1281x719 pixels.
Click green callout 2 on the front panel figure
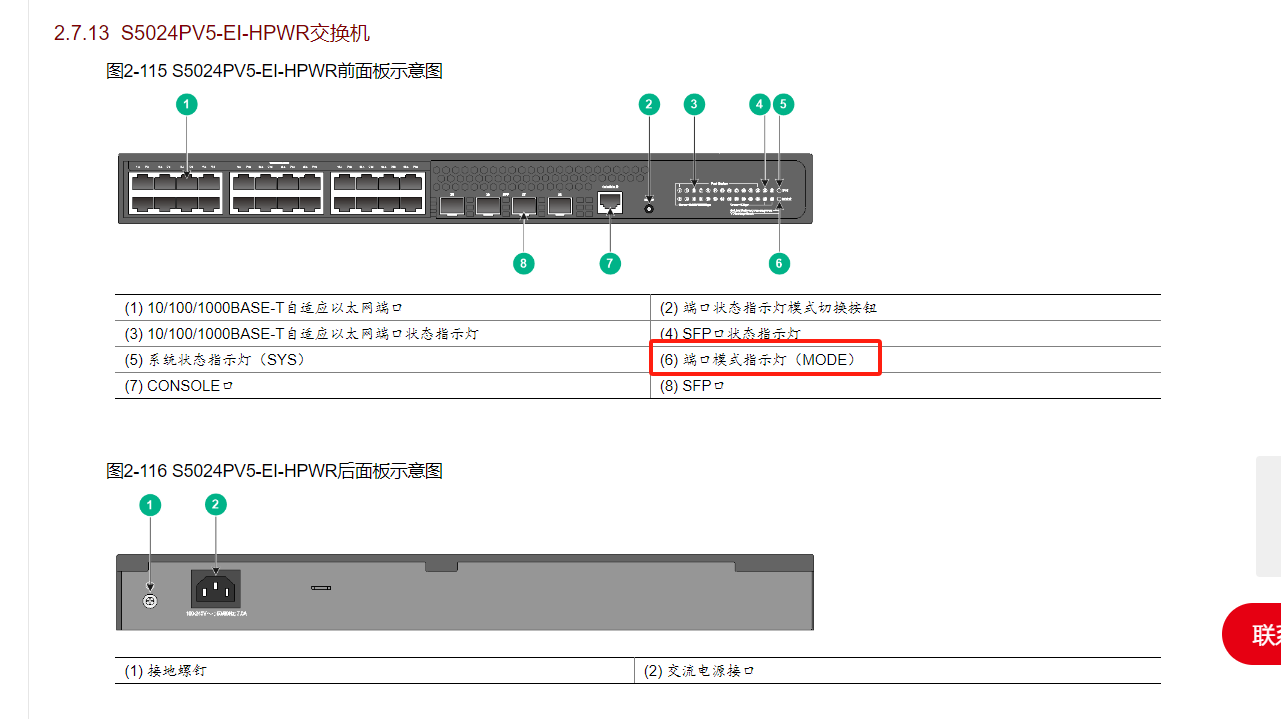pyautogui.click(x=650, y=104)
